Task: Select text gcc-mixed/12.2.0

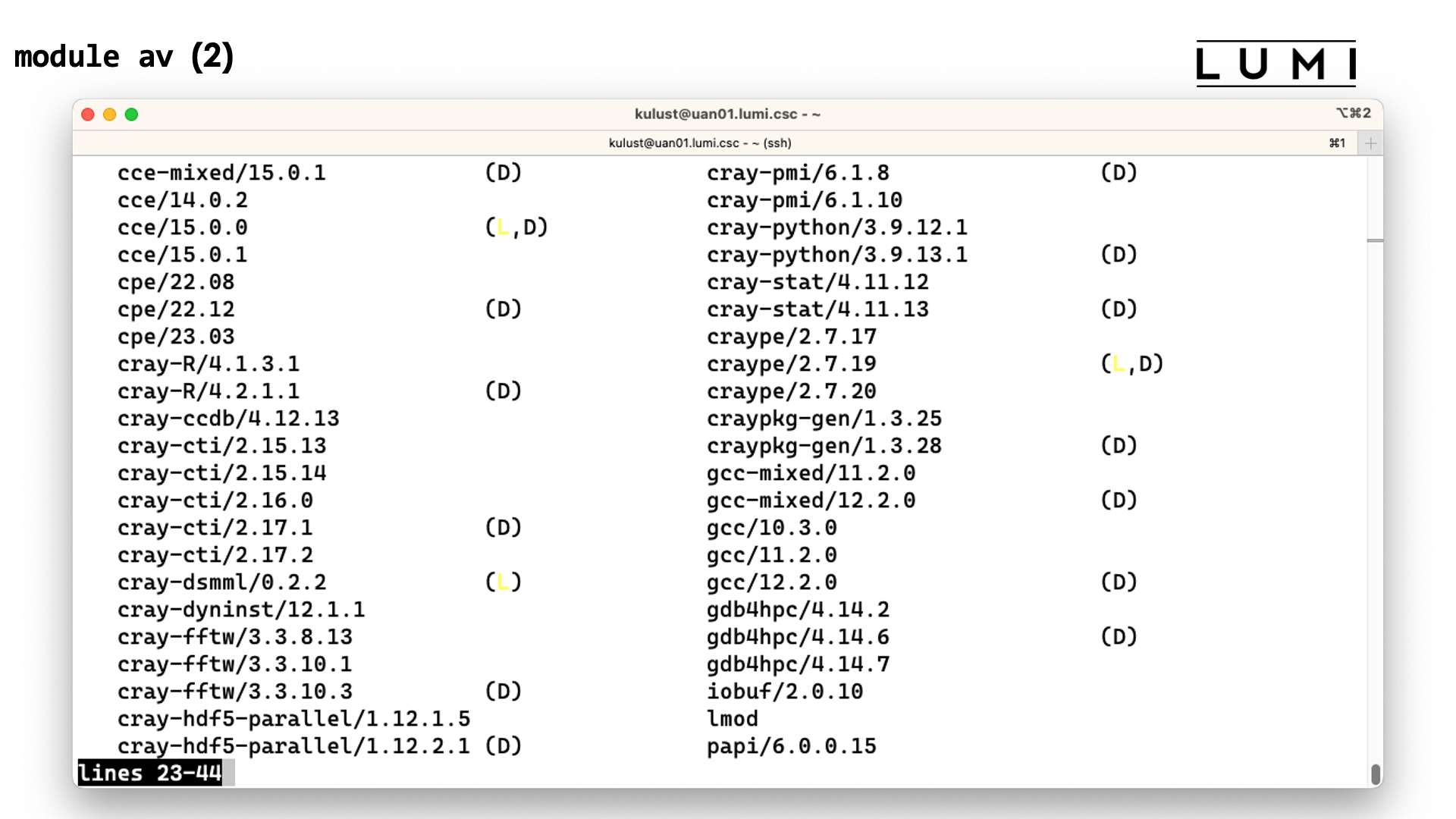Action: tap(811, 500)
